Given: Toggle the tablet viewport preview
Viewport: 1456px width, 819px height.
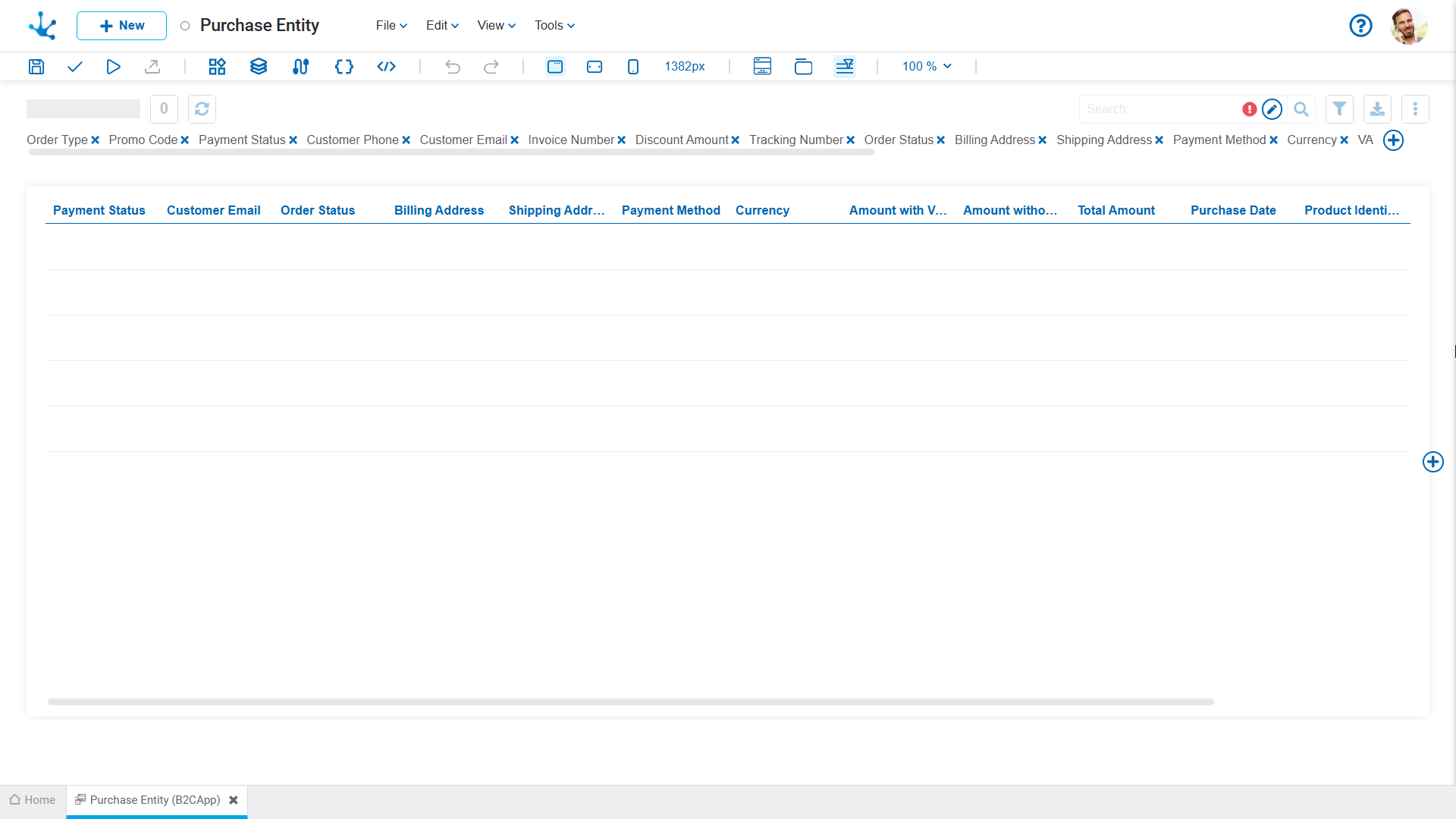Looking at the screenshot, I should [595, 66].
